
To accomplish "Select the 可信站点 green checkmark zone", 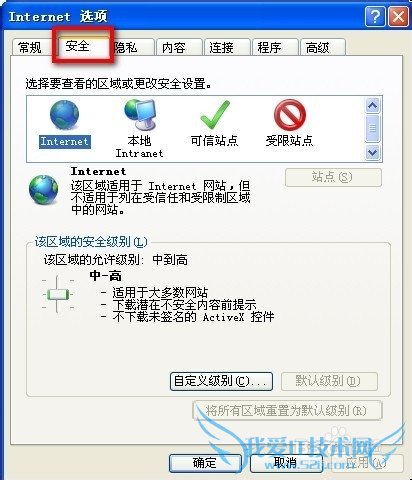I will 215,115.
